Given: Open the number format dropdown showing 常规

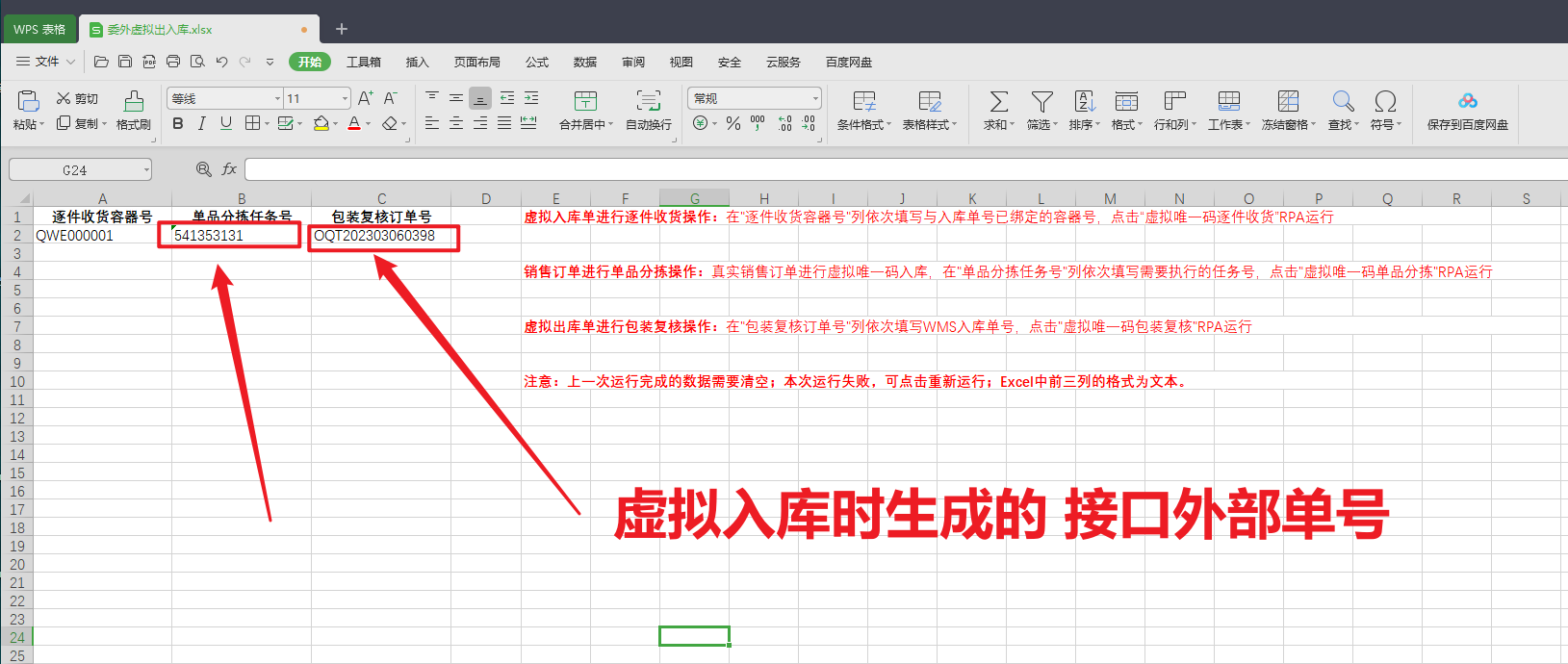Looking at the screenshot, I should click(815, 98).
